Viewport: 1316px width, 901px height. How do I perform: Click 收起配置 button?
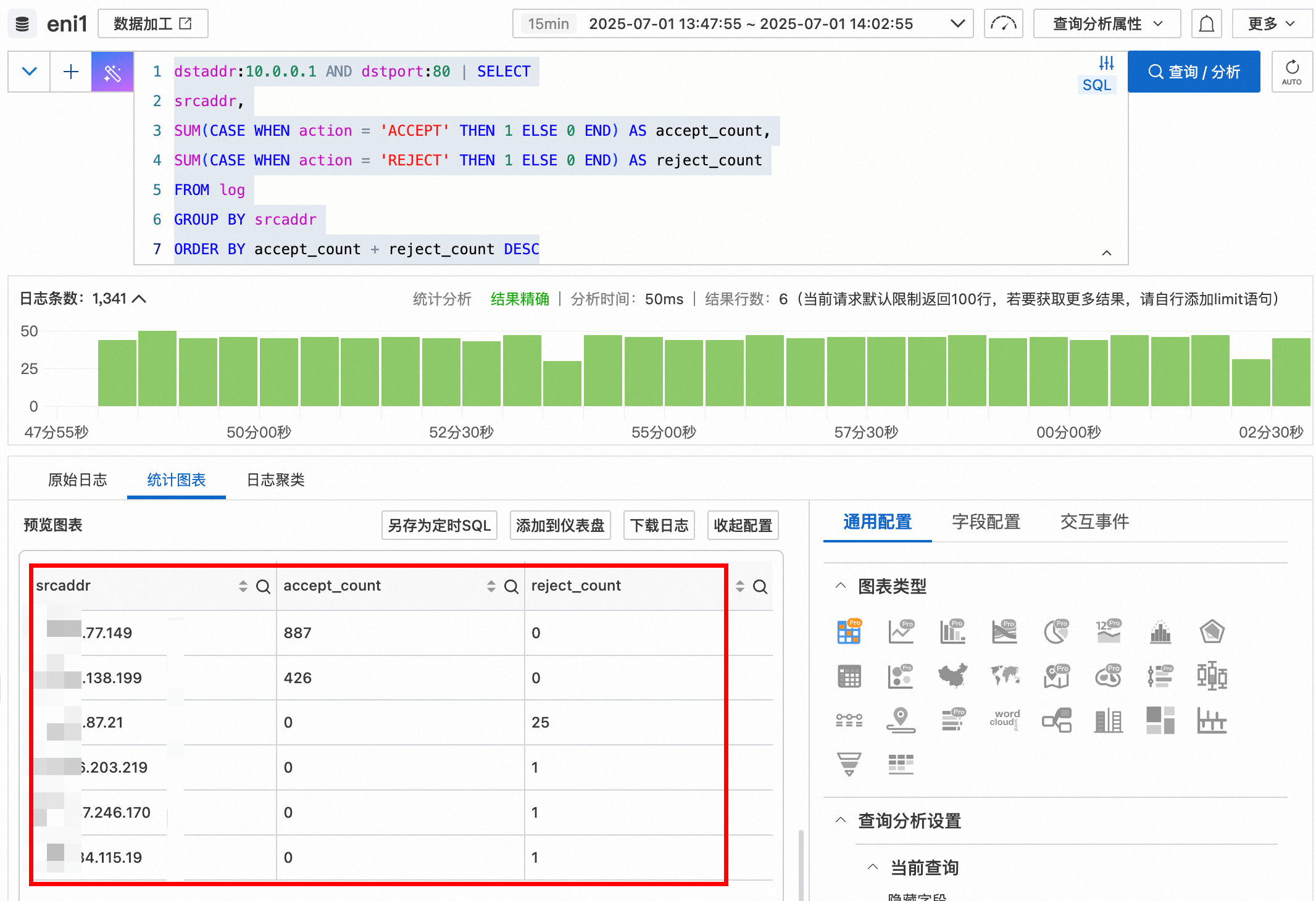pyautogui.click(x=743, y=526)
